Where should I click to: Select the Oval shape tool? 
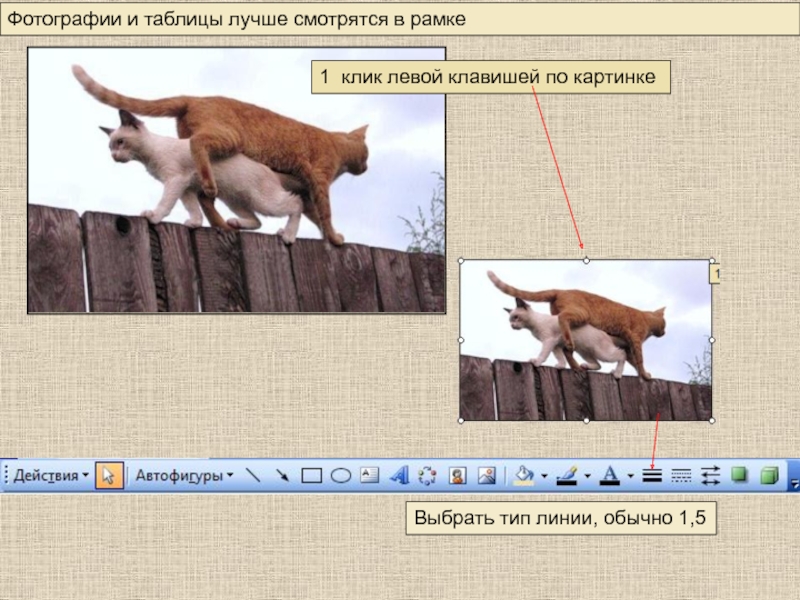(340, 475)
